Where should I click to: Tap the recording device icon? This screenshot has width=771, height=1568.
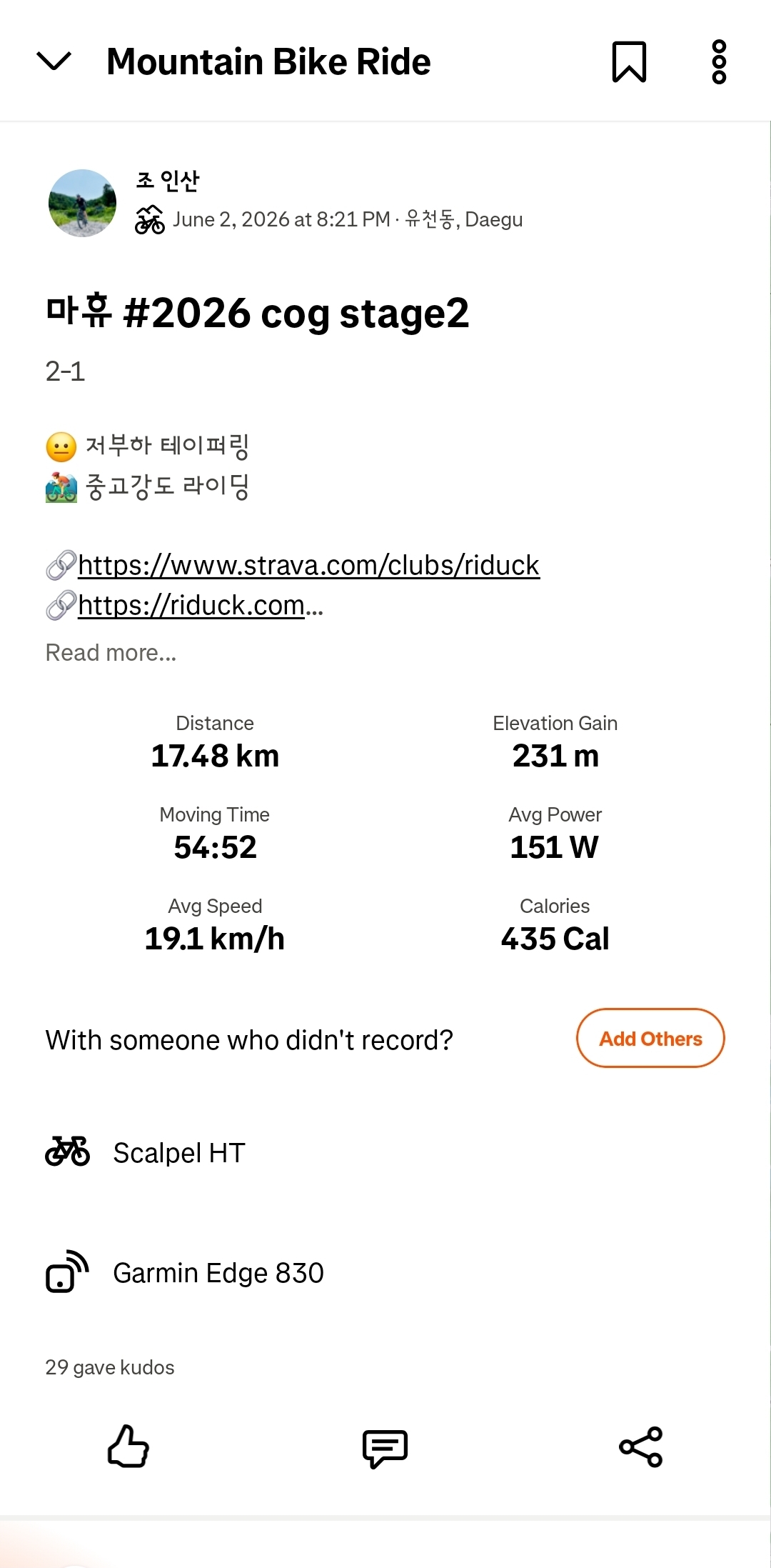(x=67, y=1272)
